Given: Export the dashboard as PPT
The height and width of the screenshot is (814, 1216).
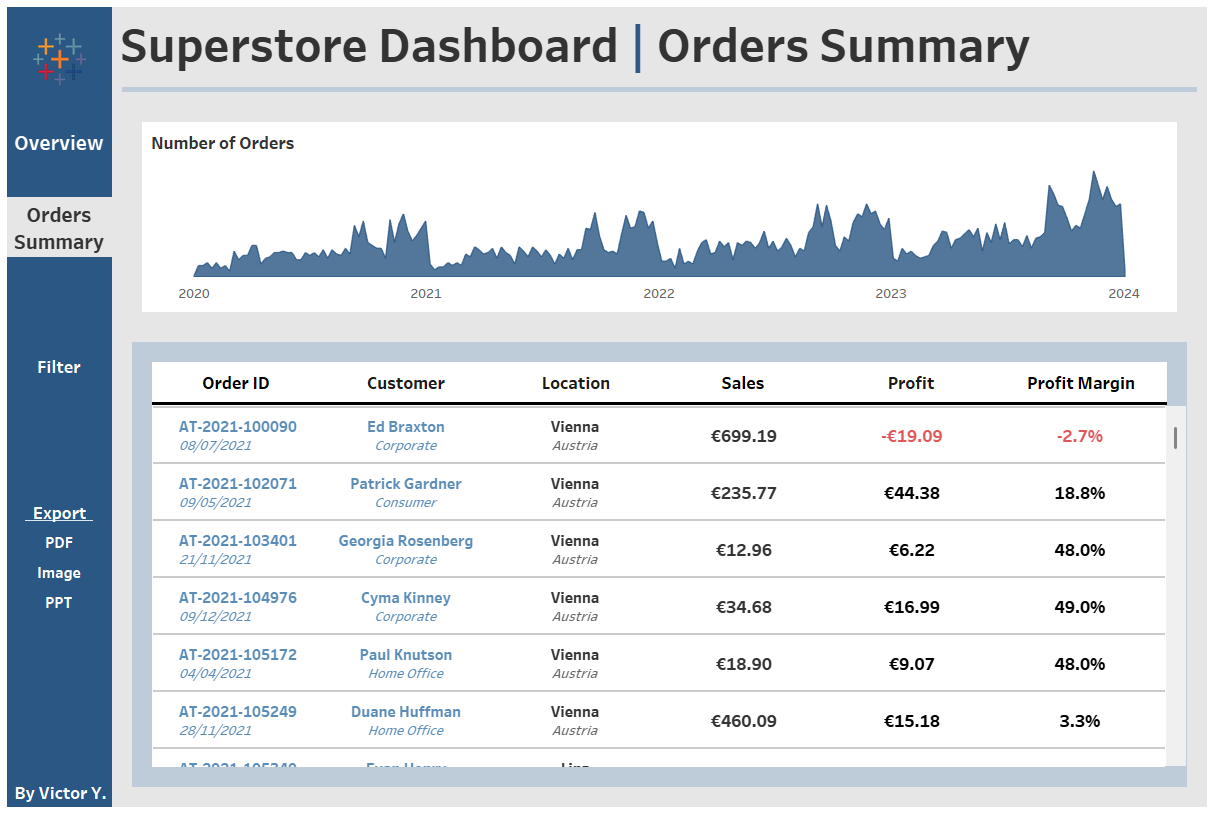Looking at the screenshot, I should 58,602.
